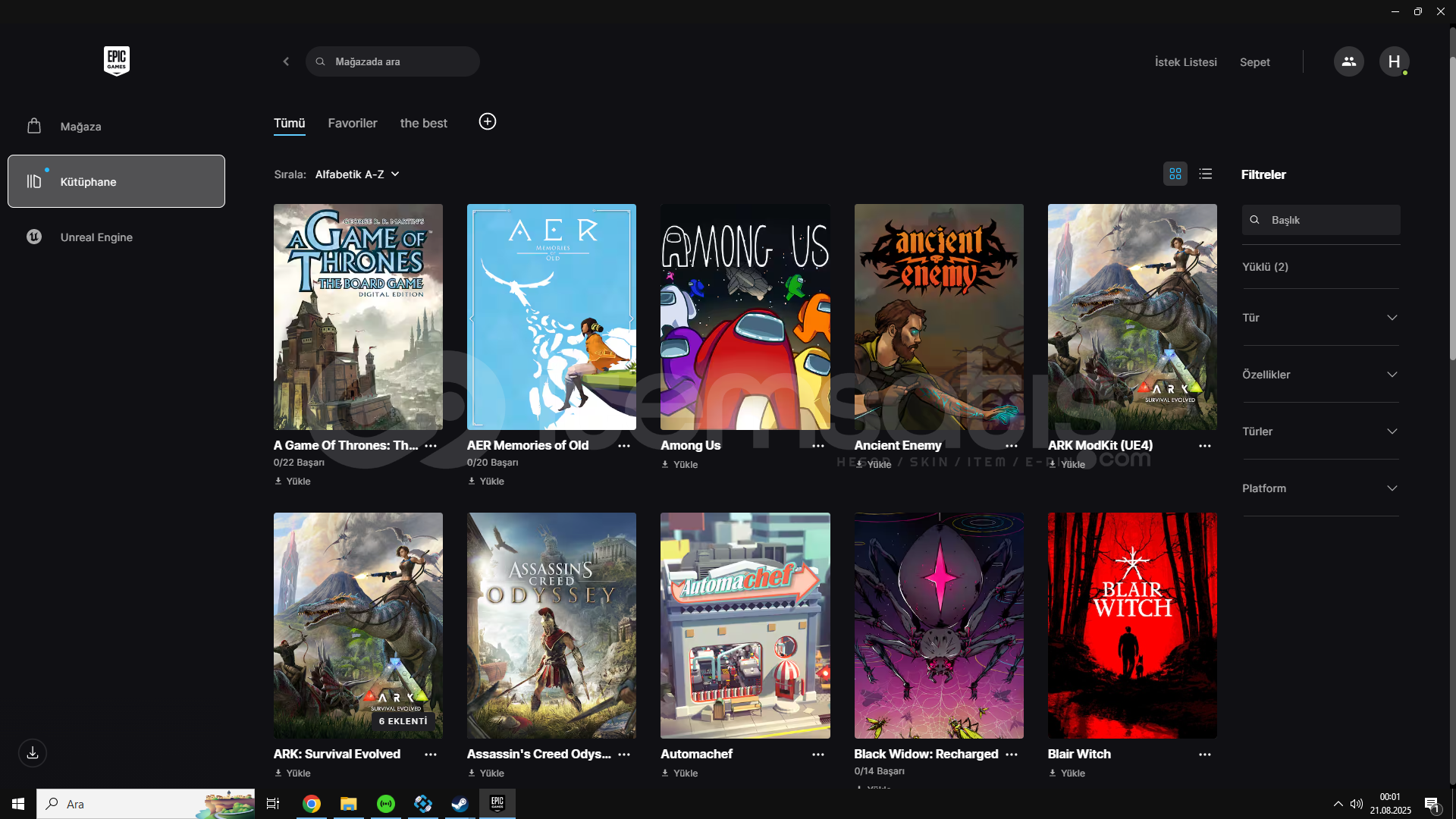The width and height of the screenshot is (1456, 819).
Task: Open options menu for Blair Witch
Action: pyautogui.click(x=1205, y=755)
